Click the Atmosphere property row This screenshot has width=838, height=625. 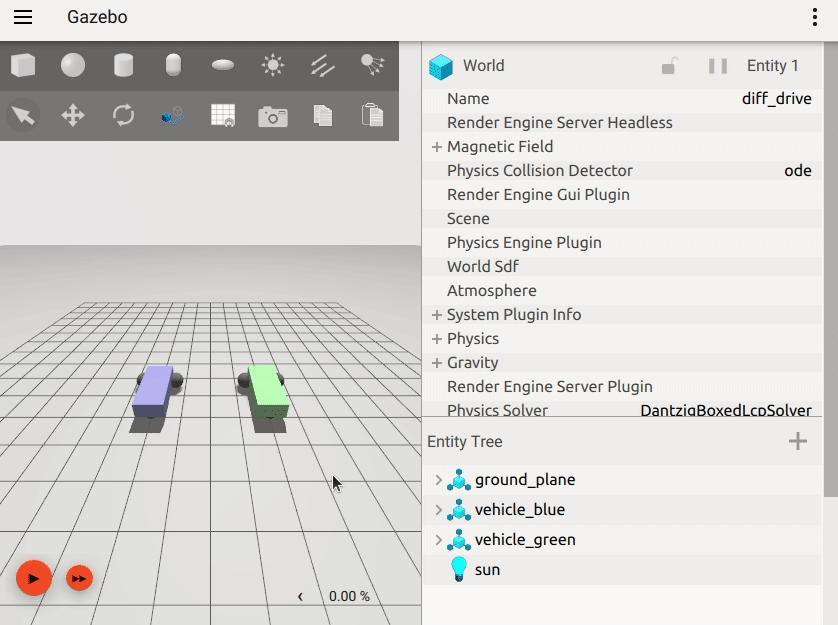[x=623, y=291]
